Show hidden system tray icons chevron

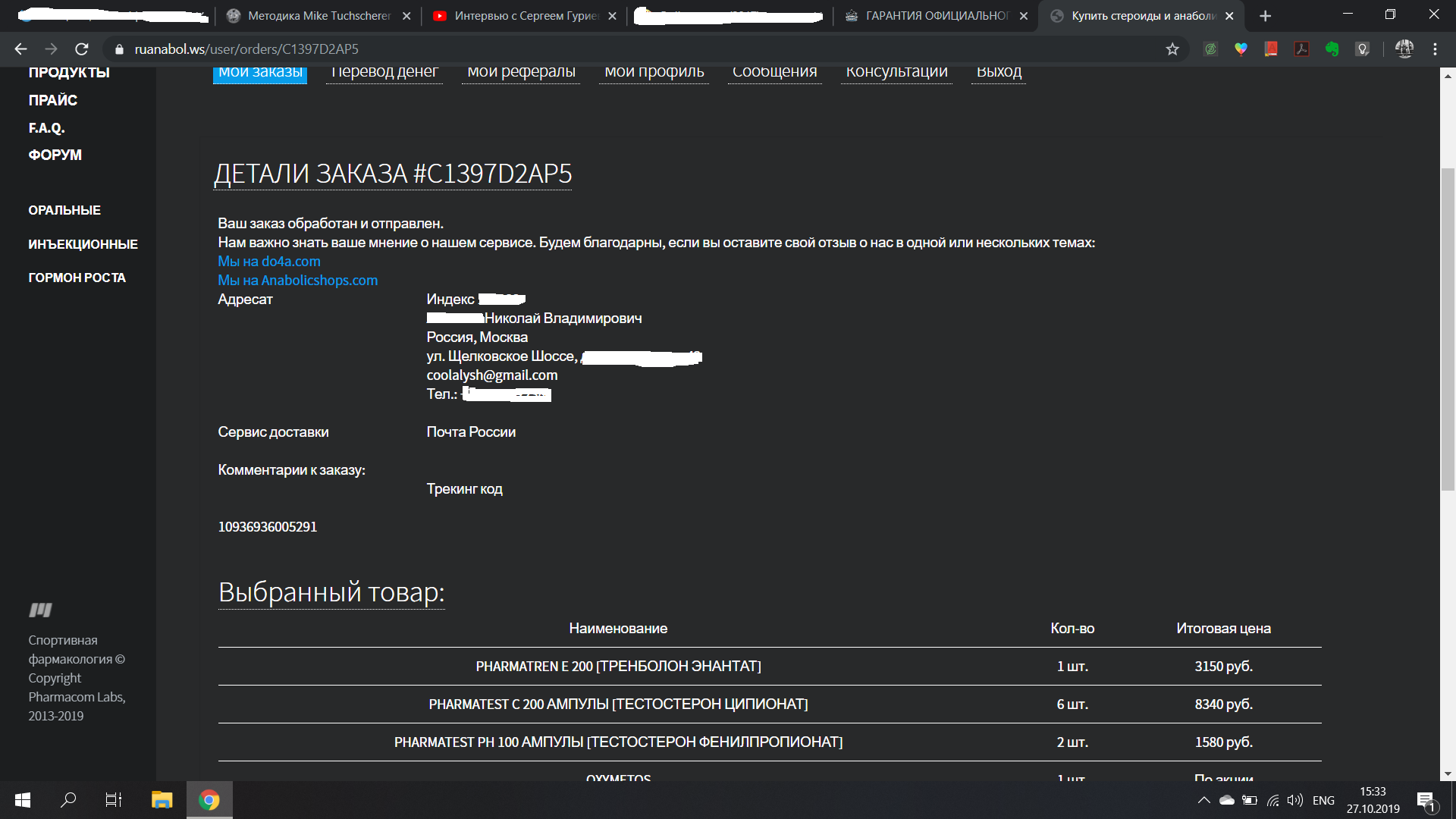pos(1203,800)
